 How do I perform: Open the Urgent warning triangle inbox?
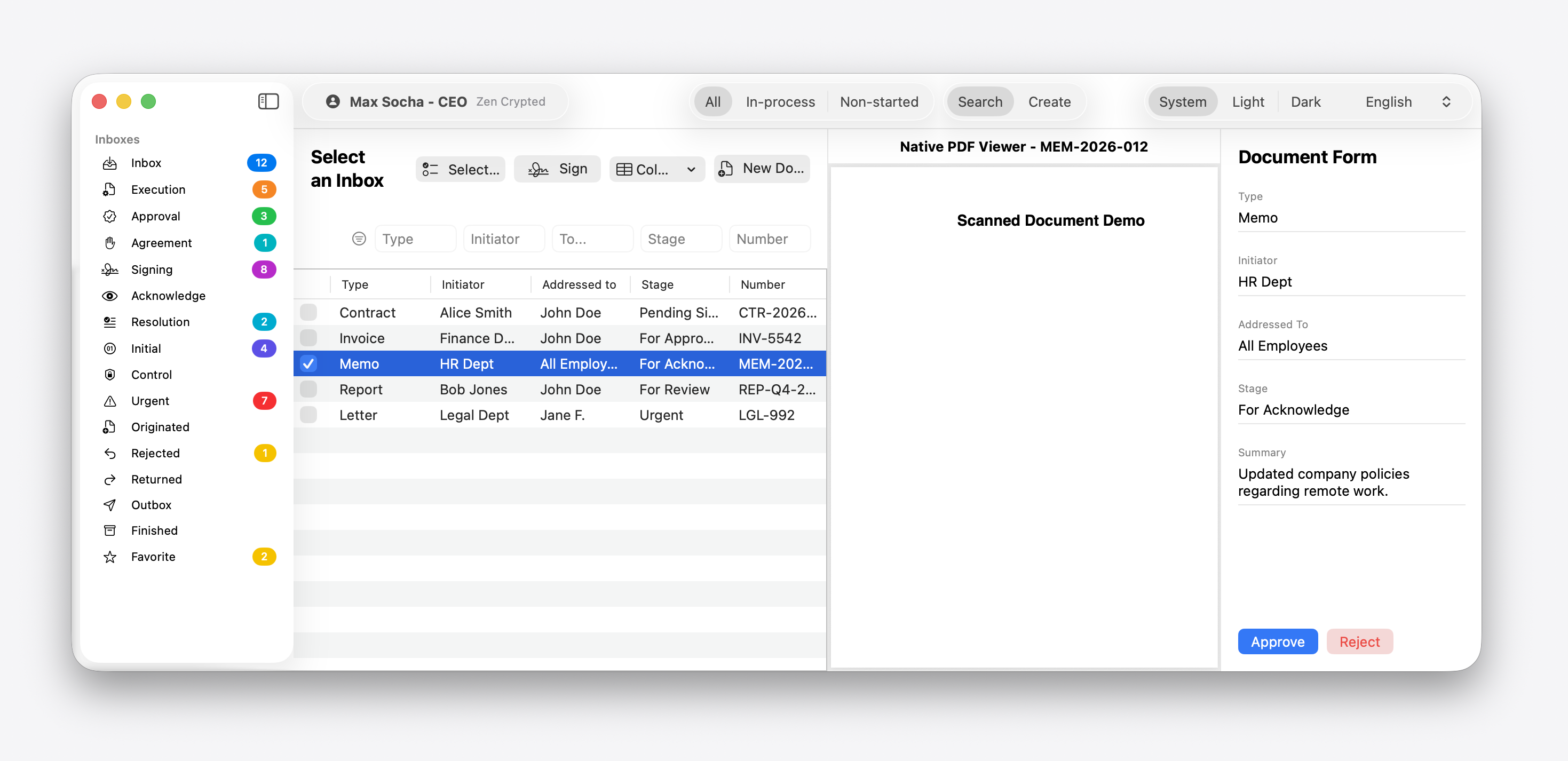(x=109, y=401)
